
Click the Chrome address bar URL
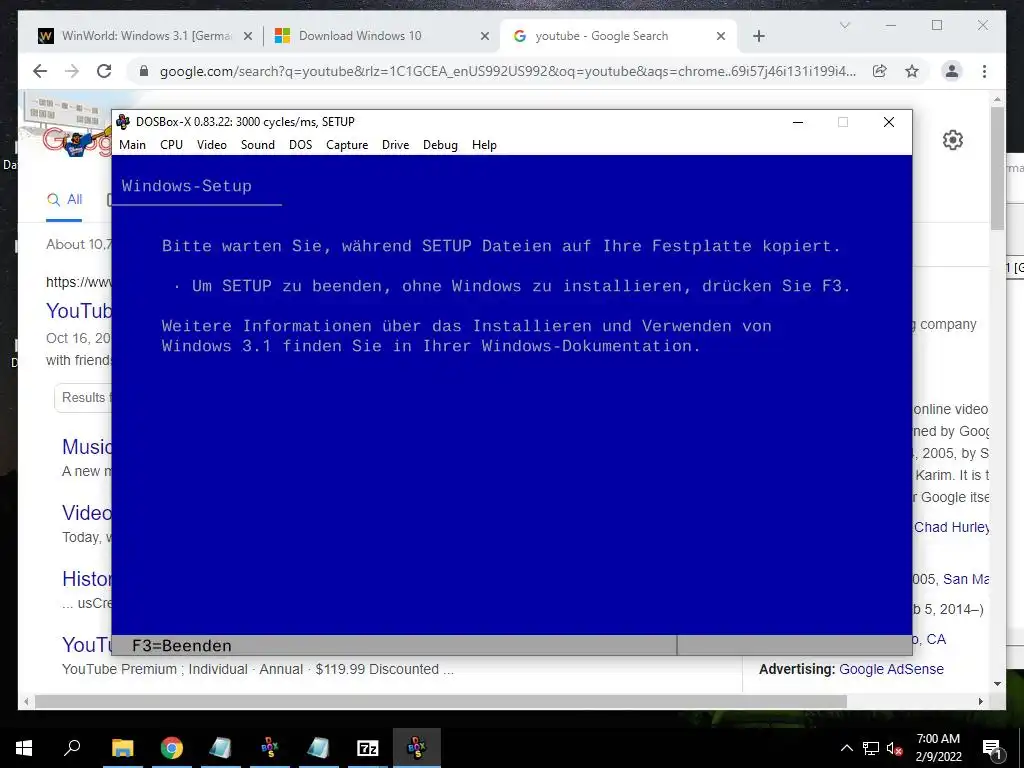coord(507,71)
